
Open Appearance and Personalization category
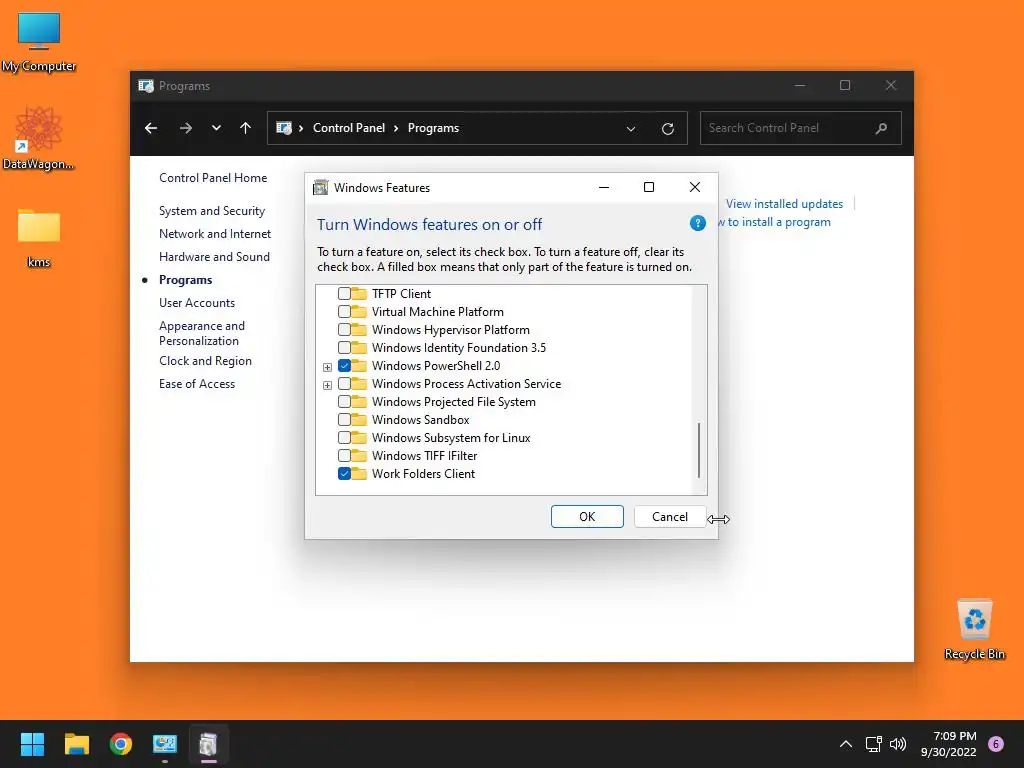[202, 333]
